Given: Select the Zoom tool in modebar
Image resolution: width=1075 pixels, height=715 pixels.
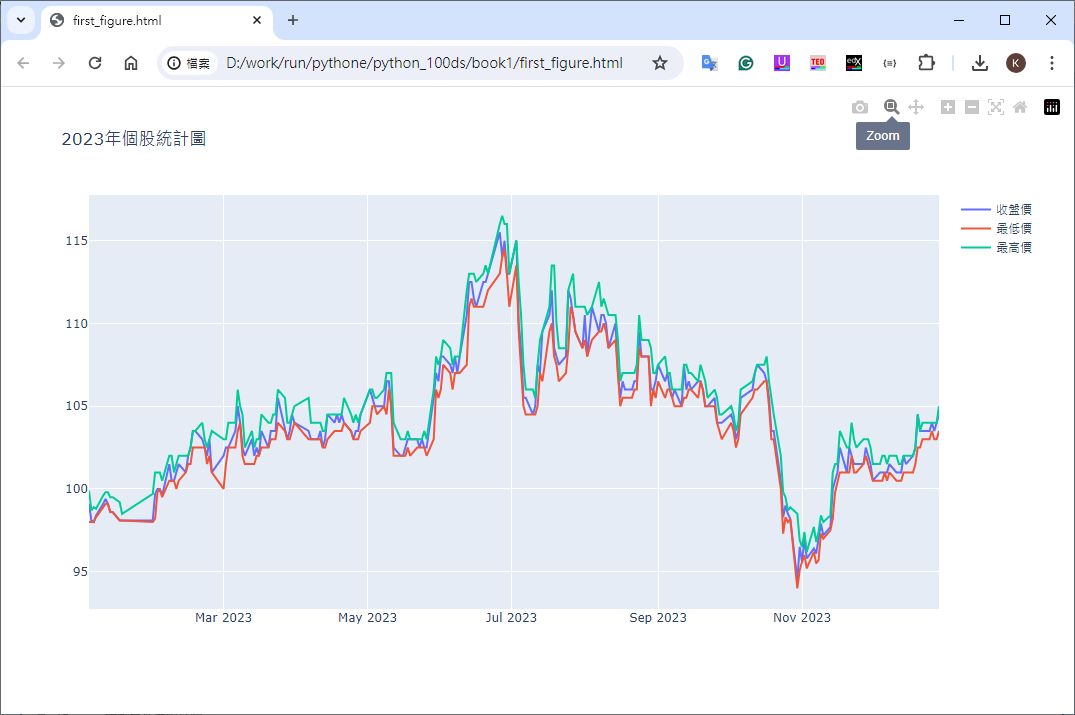Looking at the screenshot, I should pos(891,107).
